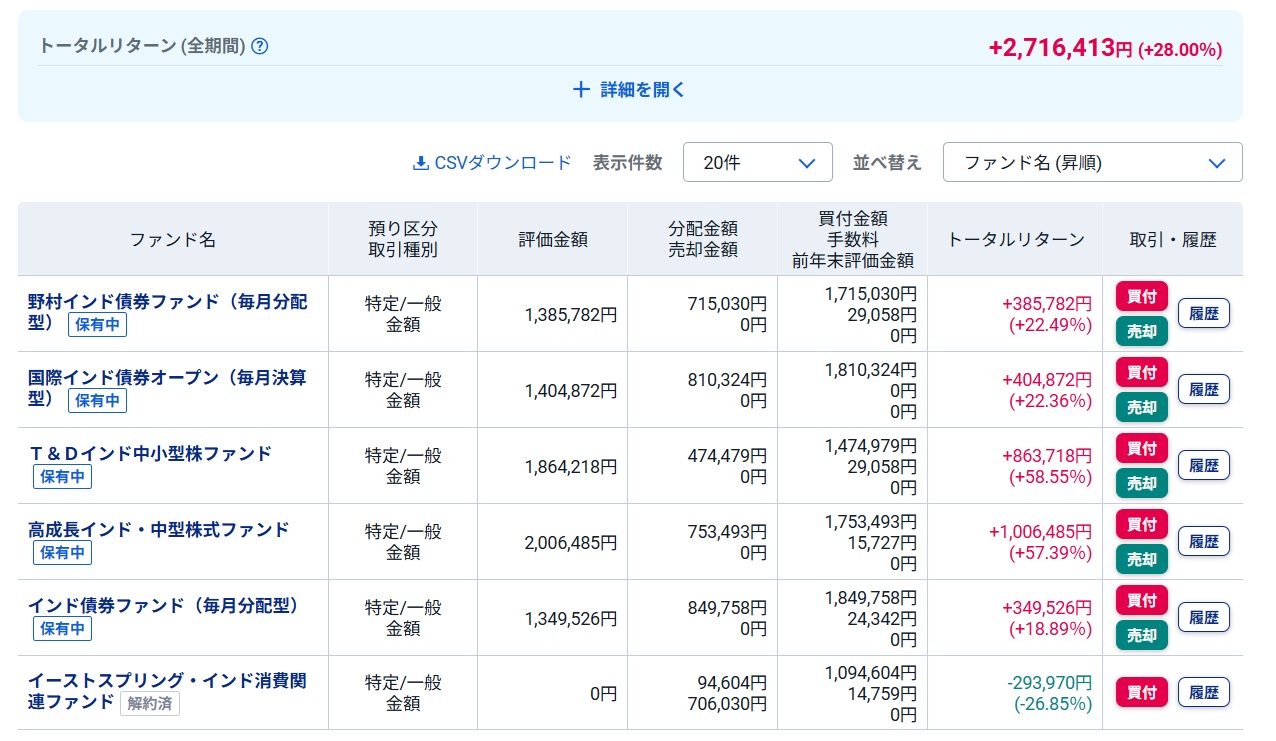This screenshot has height=741, width=1276.
Task: Click 買付 for 野村インド債券ファンド
Action: (1141, 296)
